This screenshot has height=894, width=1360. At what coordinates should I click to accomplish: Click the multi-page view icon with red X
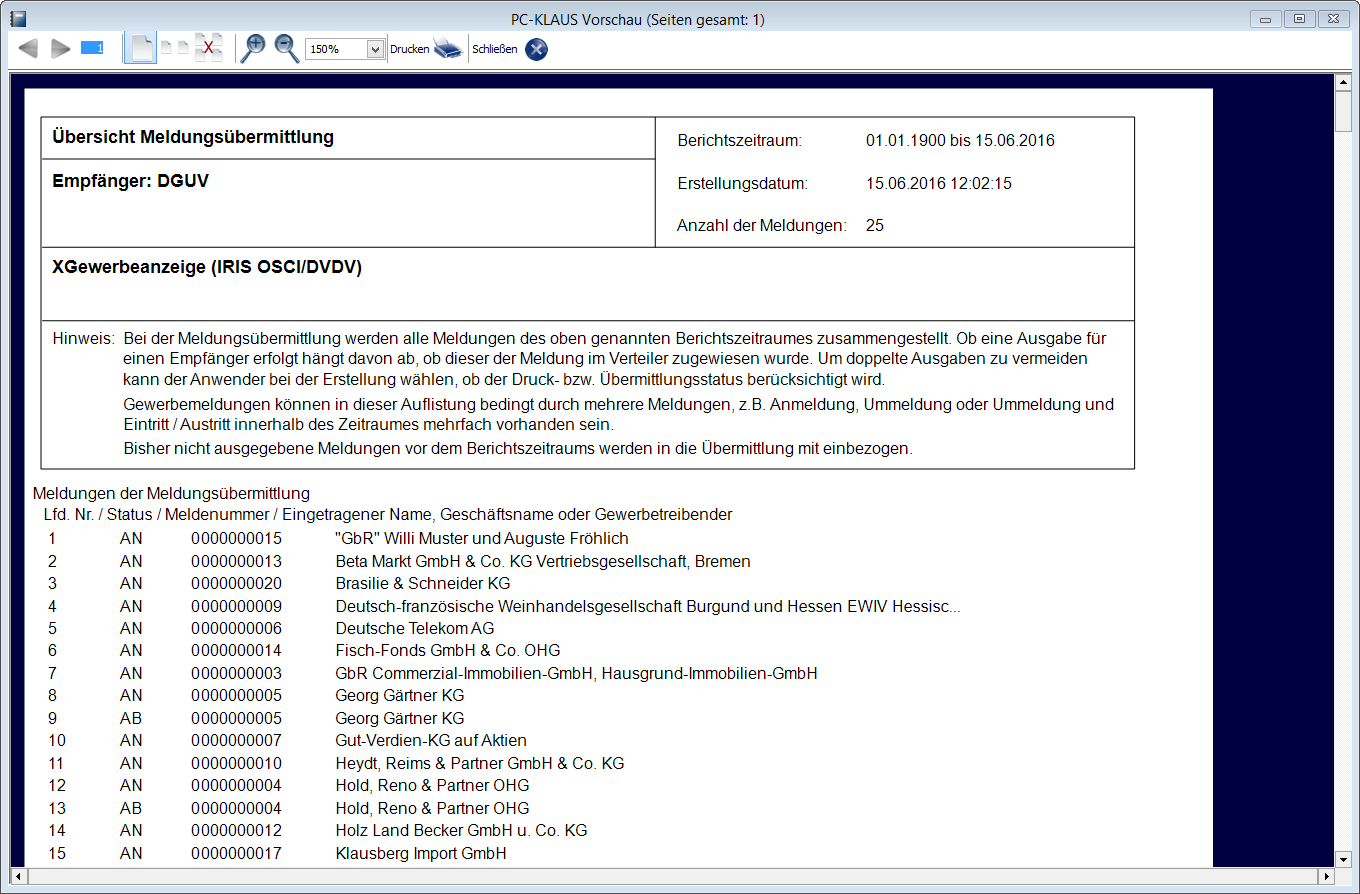[x=208, y=48]
